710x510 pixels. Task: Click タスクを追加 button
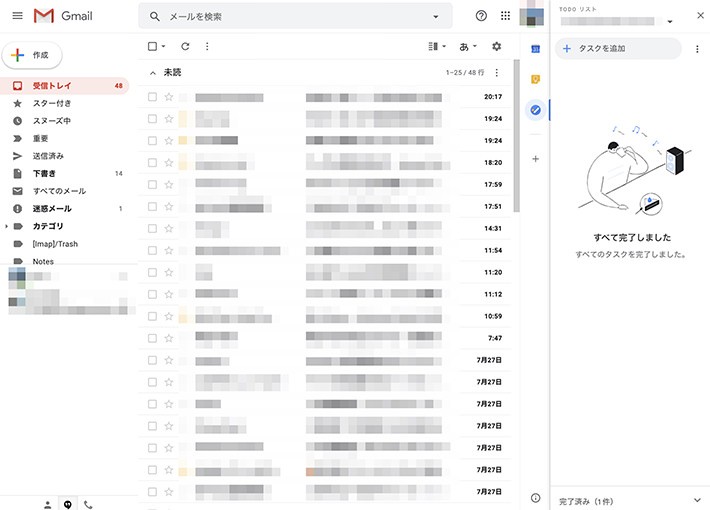[619, 48]
